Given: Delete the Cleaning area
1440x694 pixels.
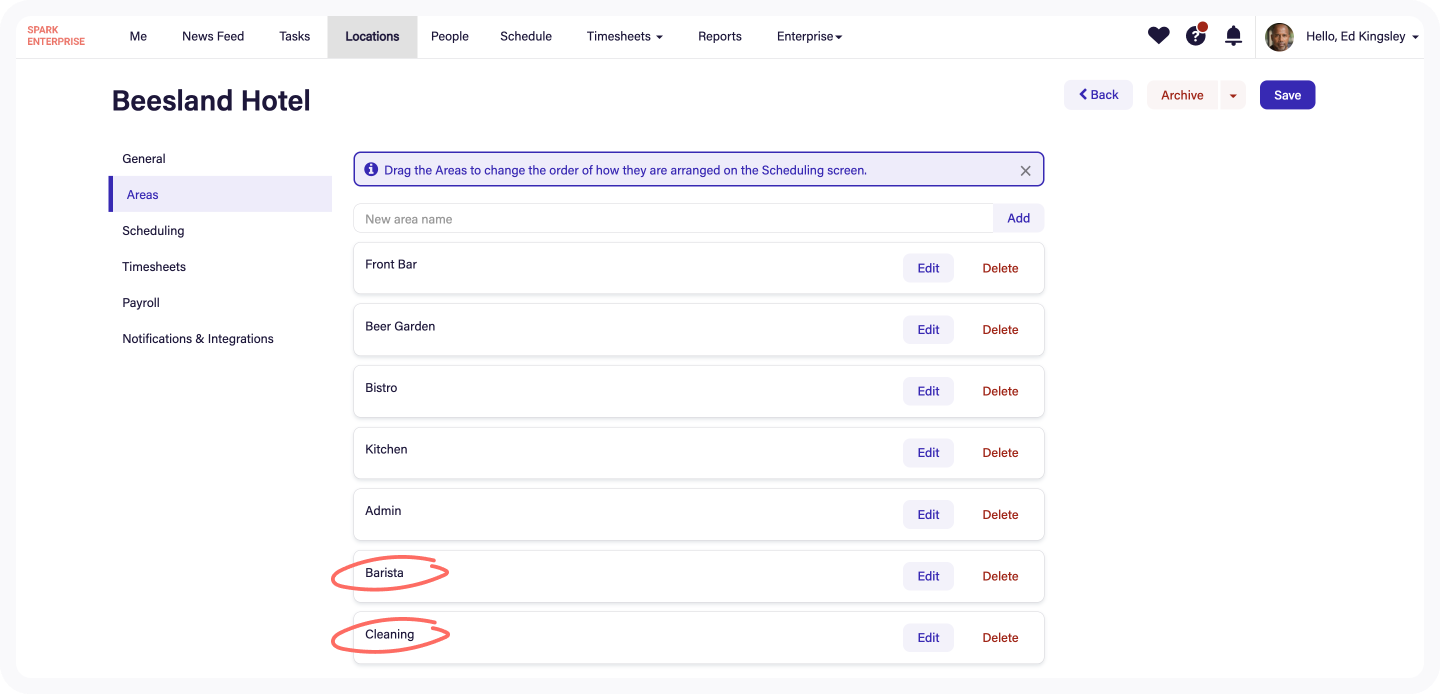Looking at the screenshot, I should pos(1000,638).
